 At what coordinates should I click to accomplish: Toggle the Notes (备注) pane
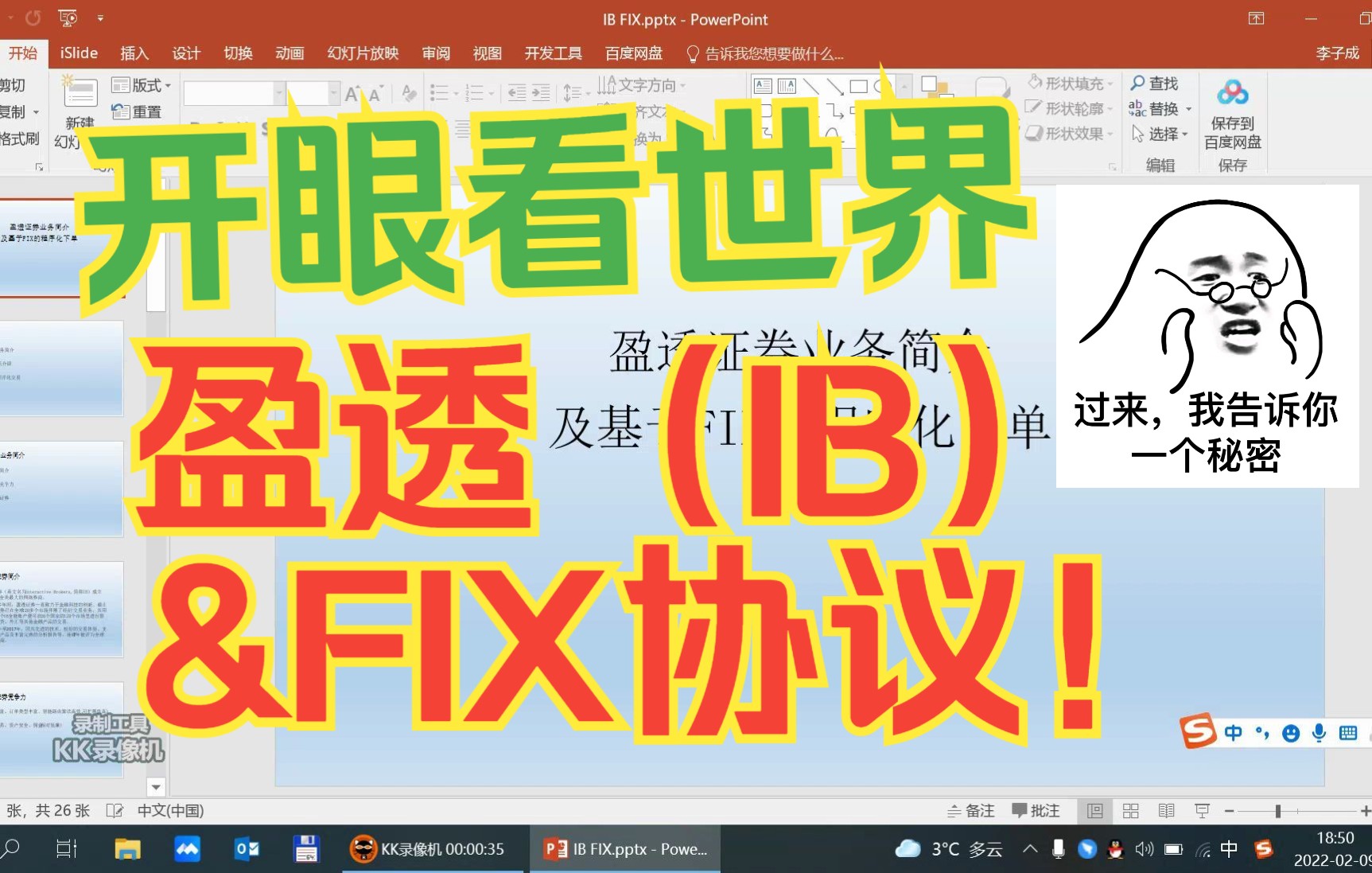point(971,811)
